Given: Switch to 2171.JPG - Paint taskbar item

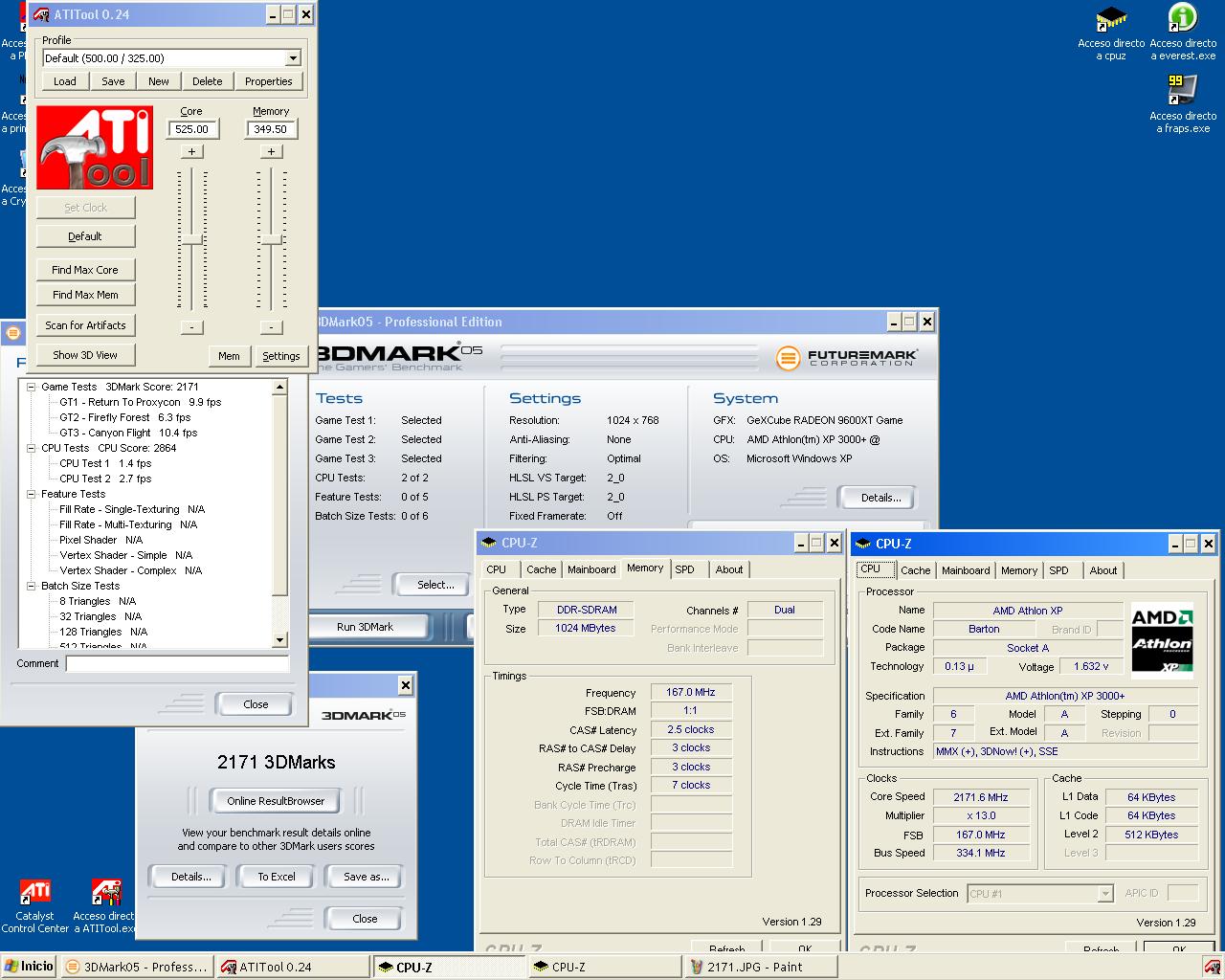Looking at the screenshot, I should (761, 967).
